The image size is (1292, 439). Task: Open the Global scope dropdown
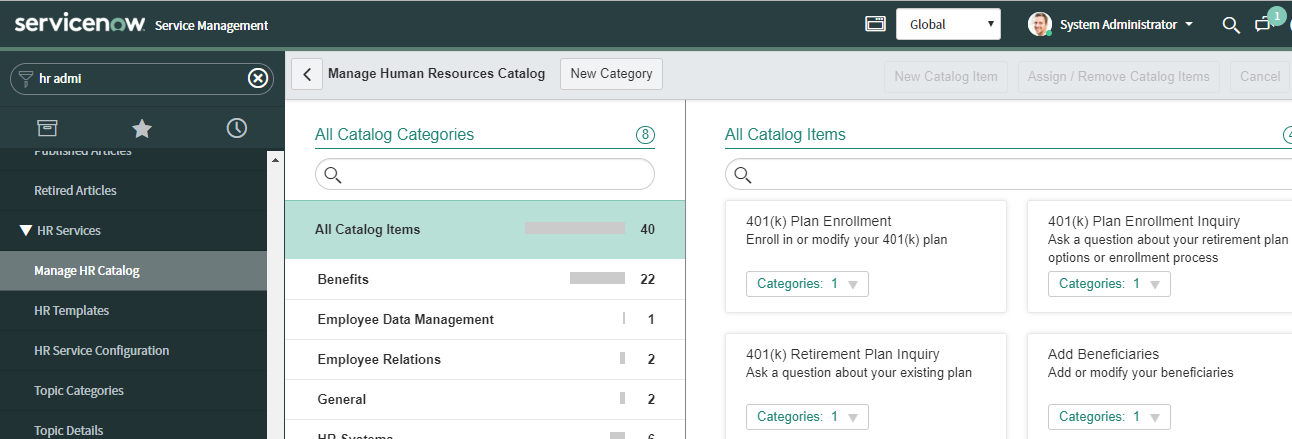[948, 24]
